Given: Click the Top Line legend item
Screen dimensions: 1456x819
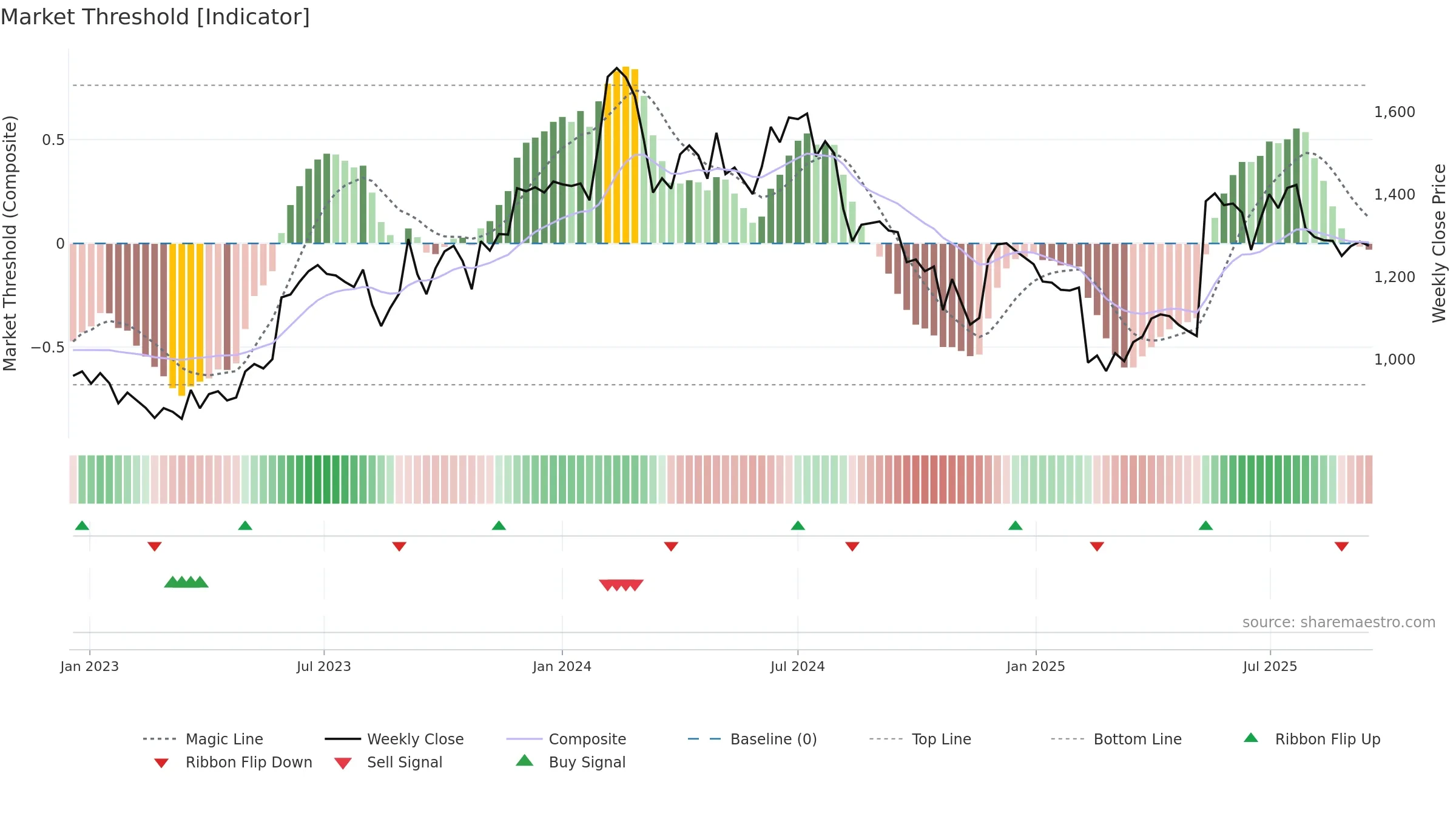Looking at the screenshot, I should 920,739.
